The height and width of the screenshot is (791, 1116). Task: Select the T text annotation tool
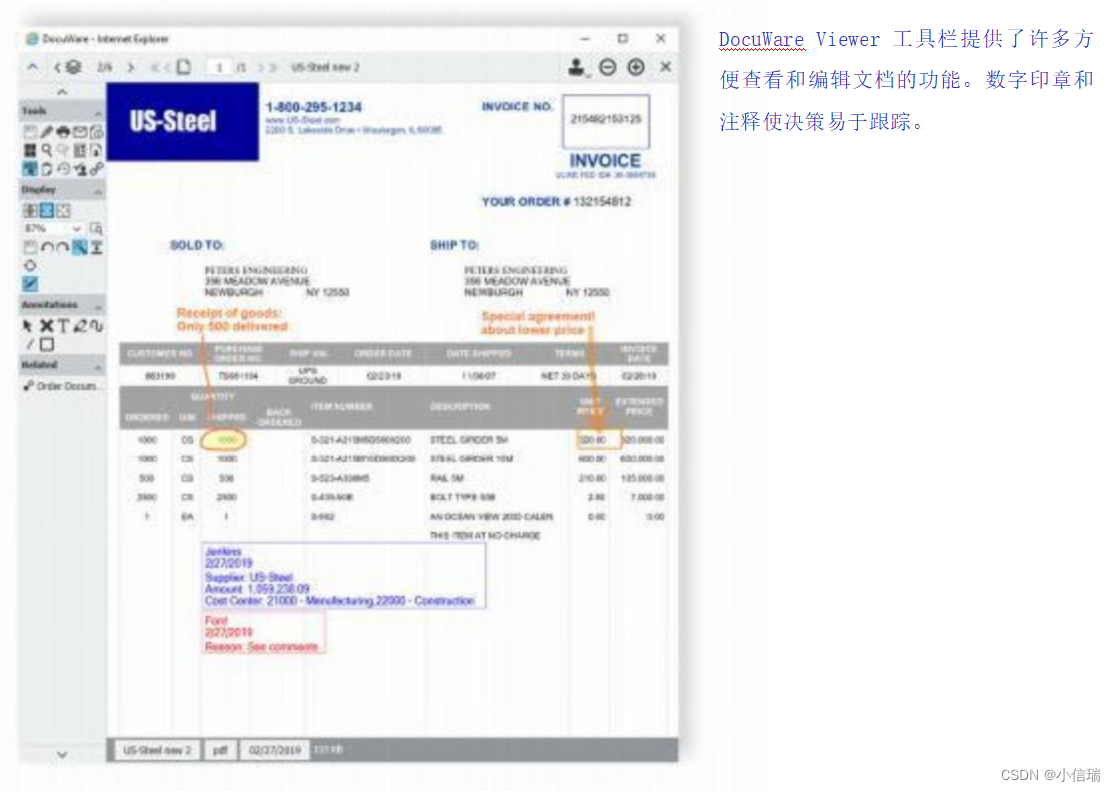pos(63,325)
